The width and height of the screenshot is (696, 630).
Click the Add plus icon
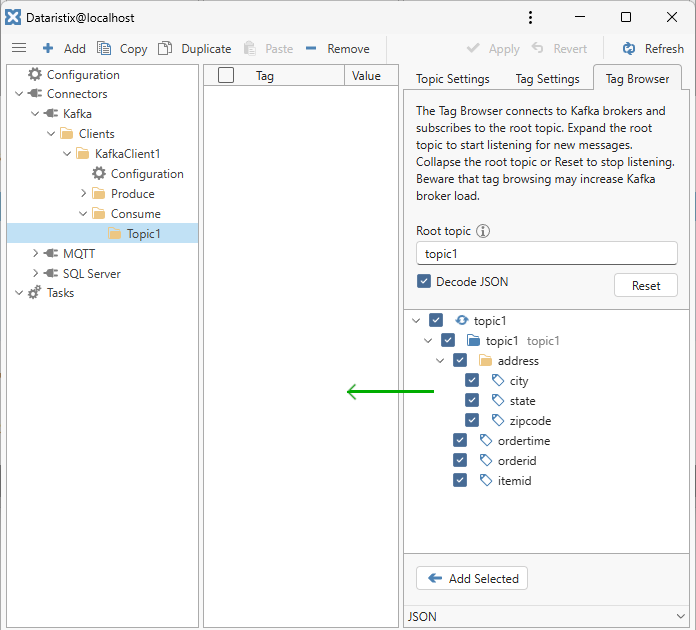(48, 48)
